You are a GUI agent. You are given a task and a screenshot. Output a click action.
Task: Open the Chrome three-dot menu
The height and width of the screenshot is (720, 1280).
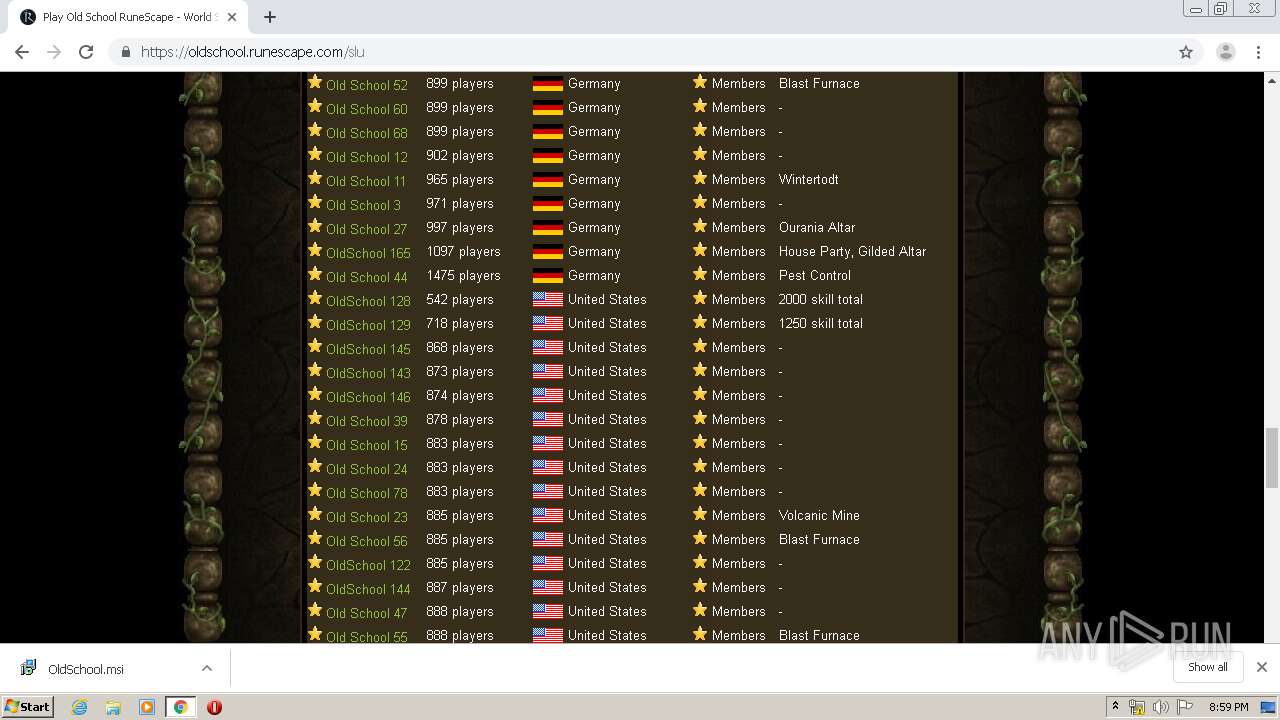click(1259, 52)
